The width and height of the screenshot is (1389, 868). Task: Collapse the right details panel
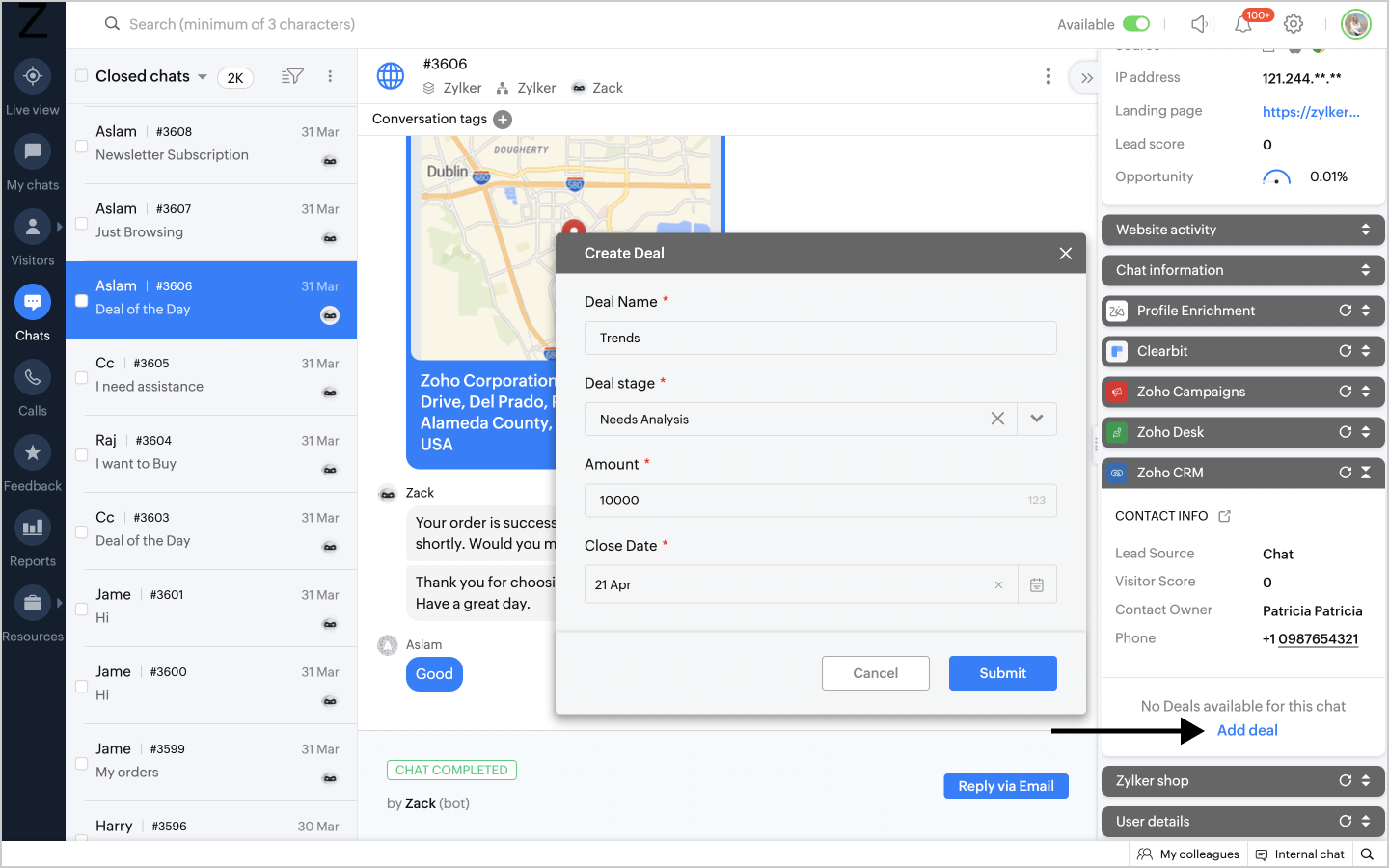click(x=1086, y=78)
